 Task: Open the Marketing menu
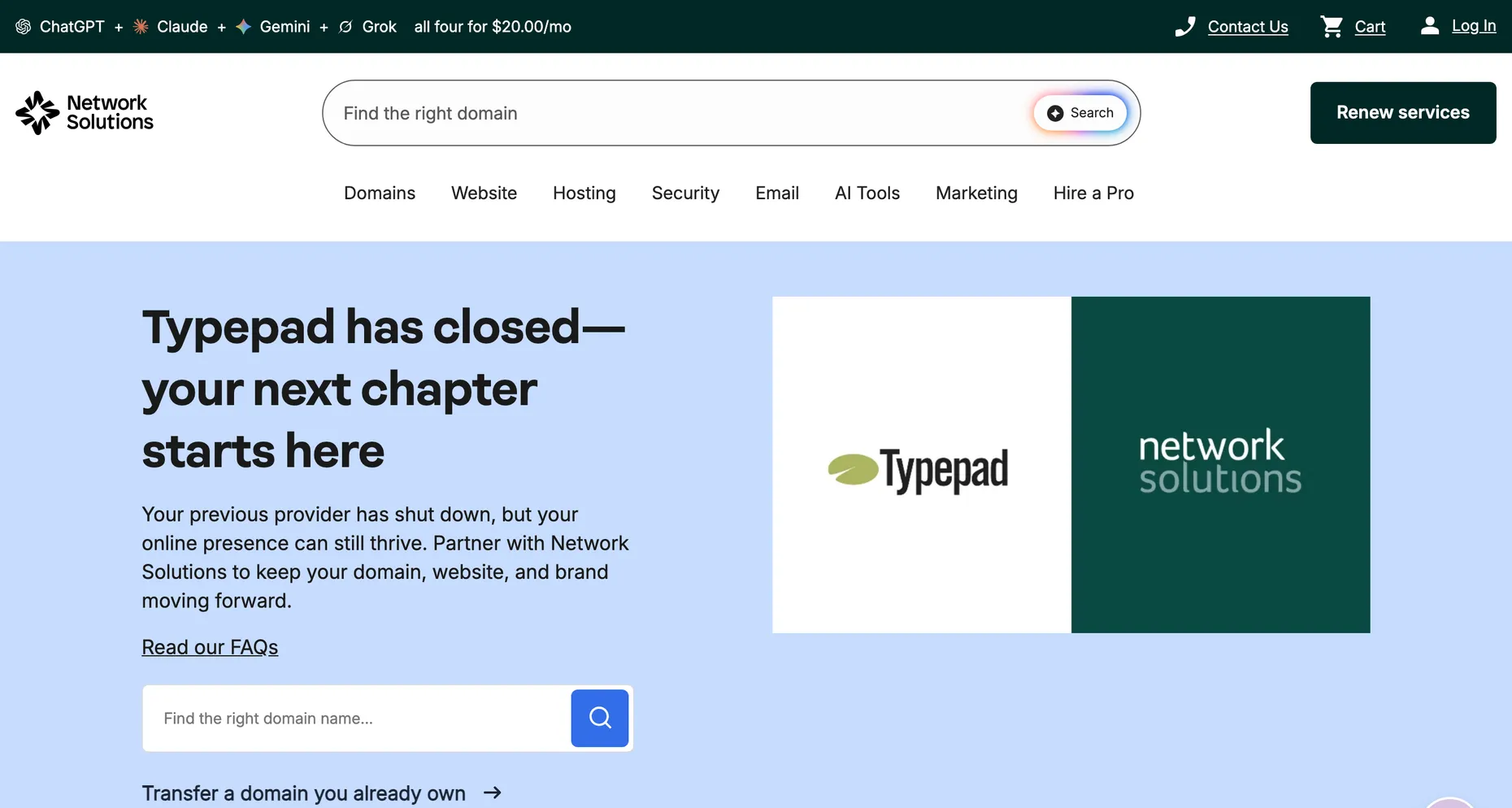pyautogui.click(x=976, y=193)
